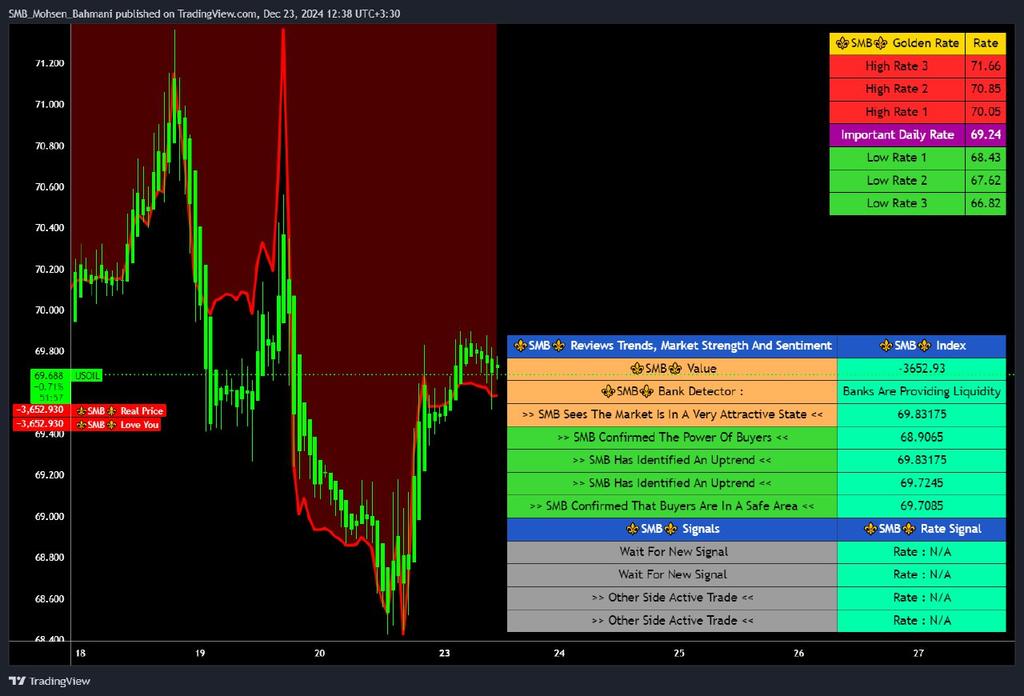The width and height of the screenshot is (1024, 696).
Task: Click the -0.71% change label
Action: click(50, 387)
